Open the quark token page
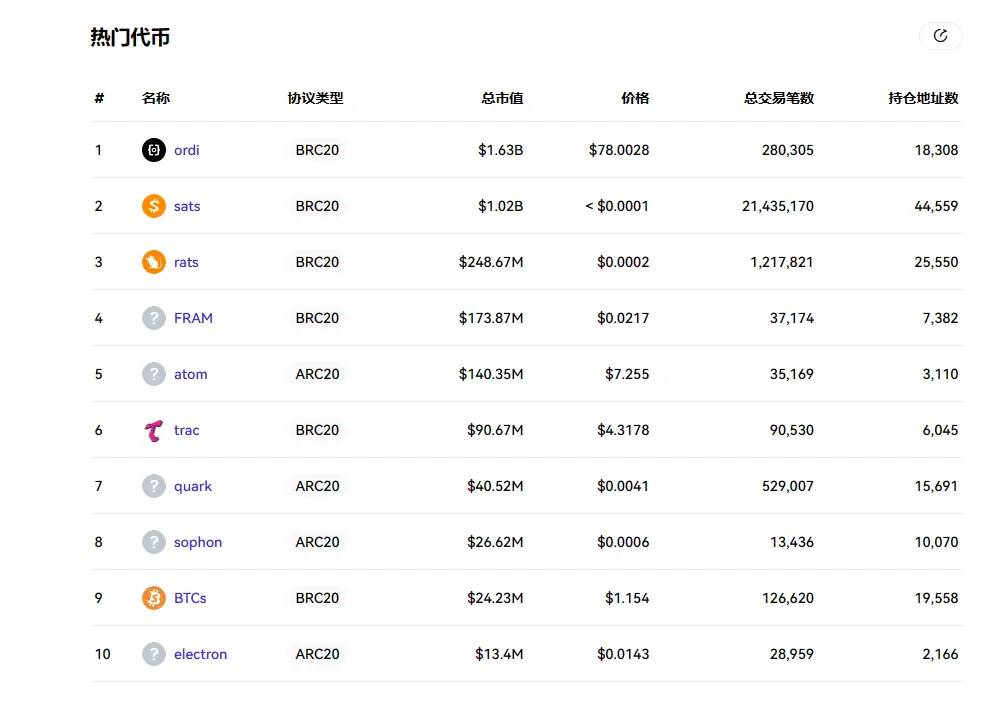 193,486
